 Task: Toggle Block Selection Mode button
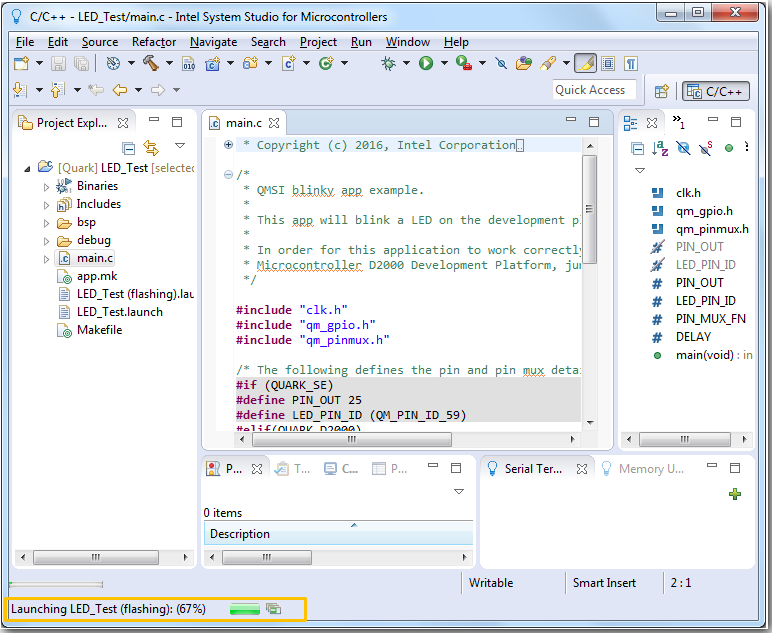pyautogui.click(x=609, y=63)
